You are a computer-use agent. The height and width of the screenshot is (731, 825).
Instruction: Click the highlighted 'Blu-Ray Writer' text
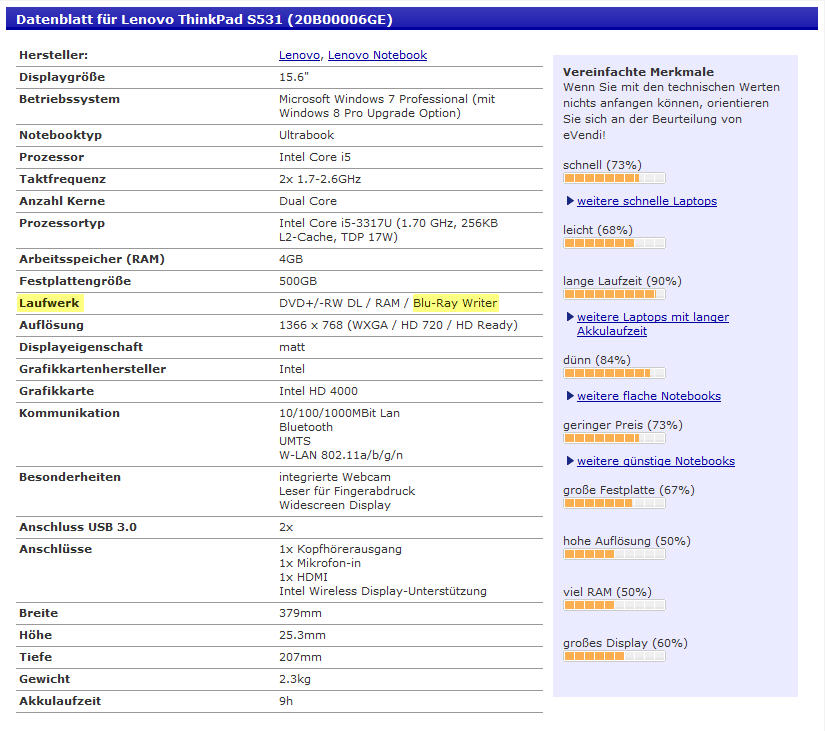pos(455,303)
